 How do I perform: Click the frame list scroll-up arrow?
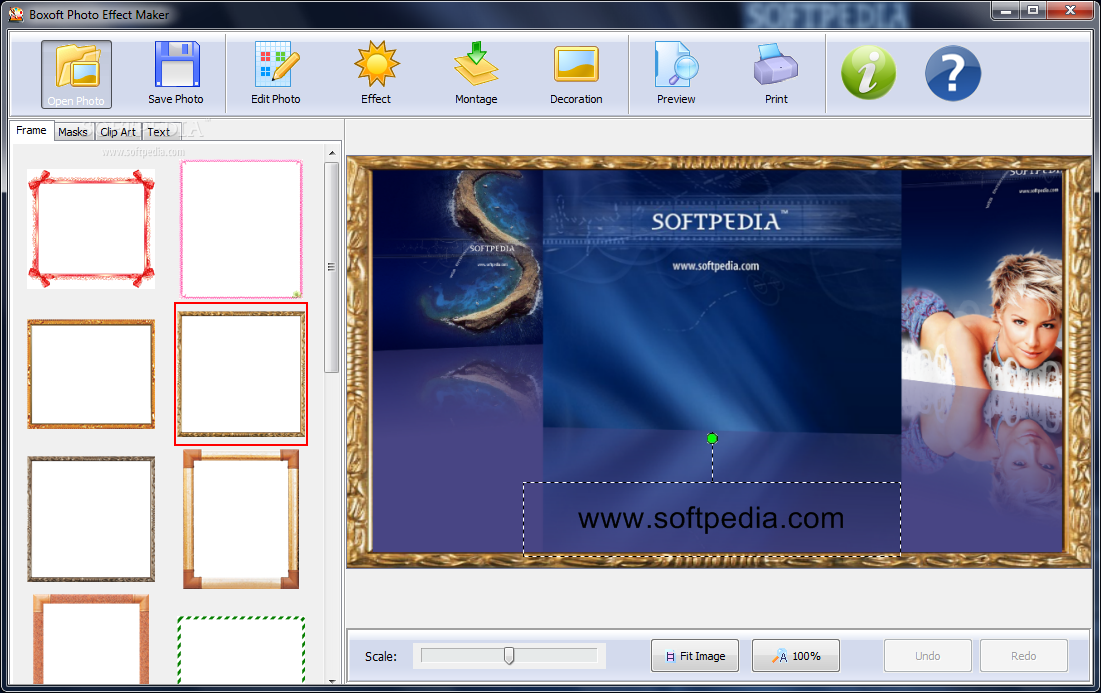[x=332, y=152]
